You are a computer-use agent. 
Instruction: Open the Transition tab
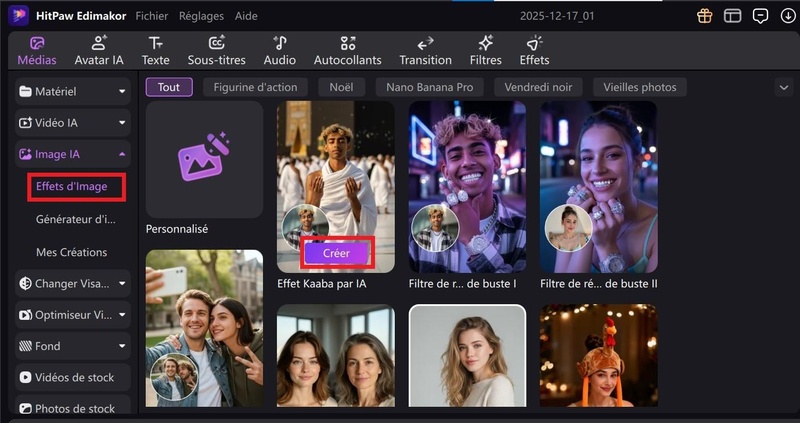pyautogui.click(x=426, y=51)
